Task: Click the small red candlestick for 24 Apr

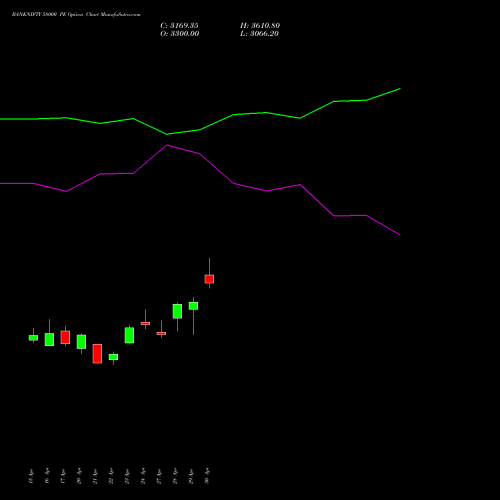Action: pos(145,323)
